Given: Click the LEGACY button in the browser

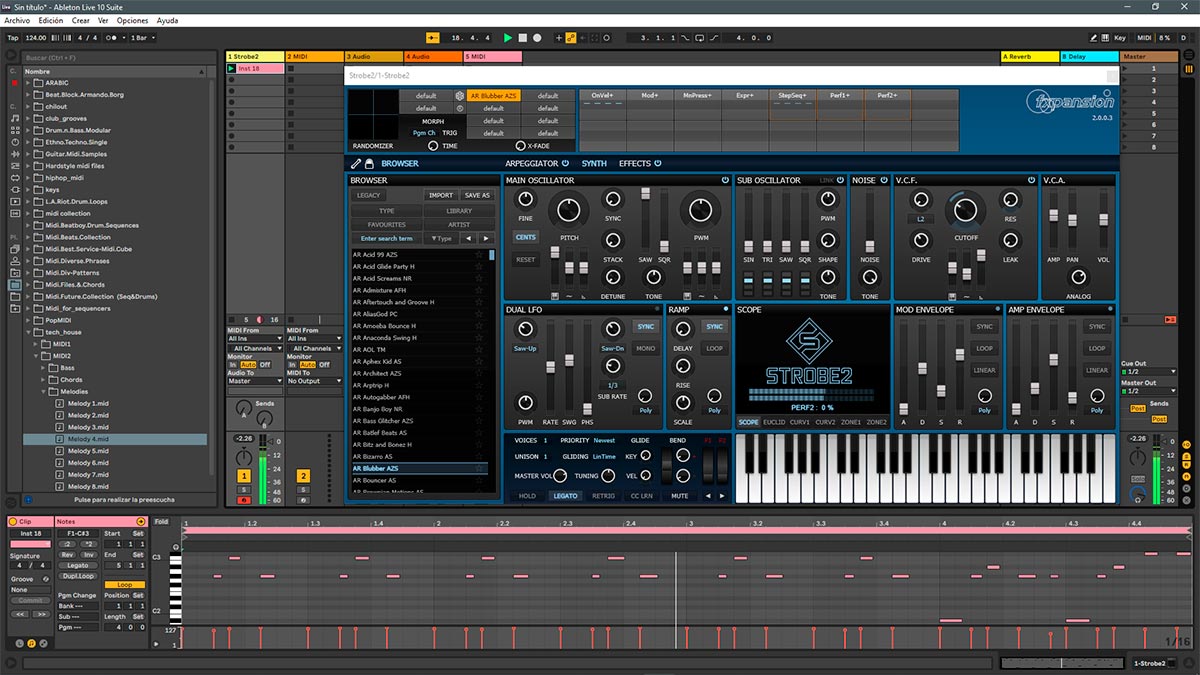Looking at the screenshot, I should 368,195.
